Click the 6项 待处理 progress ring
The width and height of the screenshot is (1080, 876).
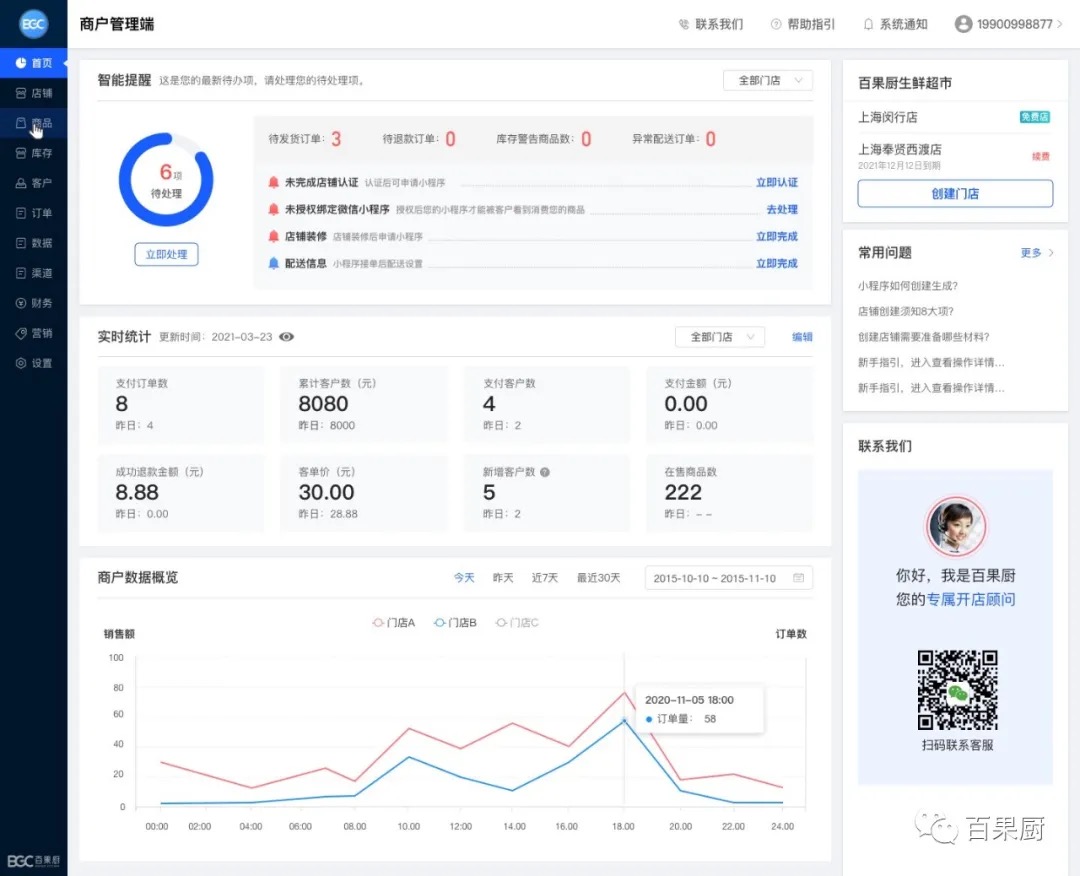pos(166,180)
